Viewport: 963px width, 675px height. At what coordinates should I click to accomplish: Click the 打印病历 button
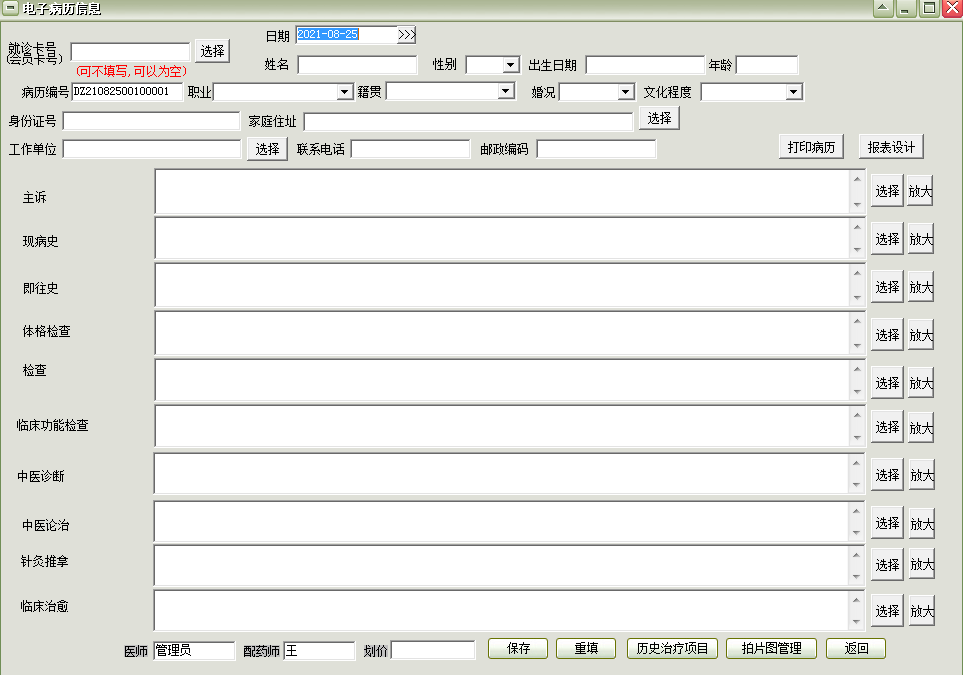[x=811, y=147]
